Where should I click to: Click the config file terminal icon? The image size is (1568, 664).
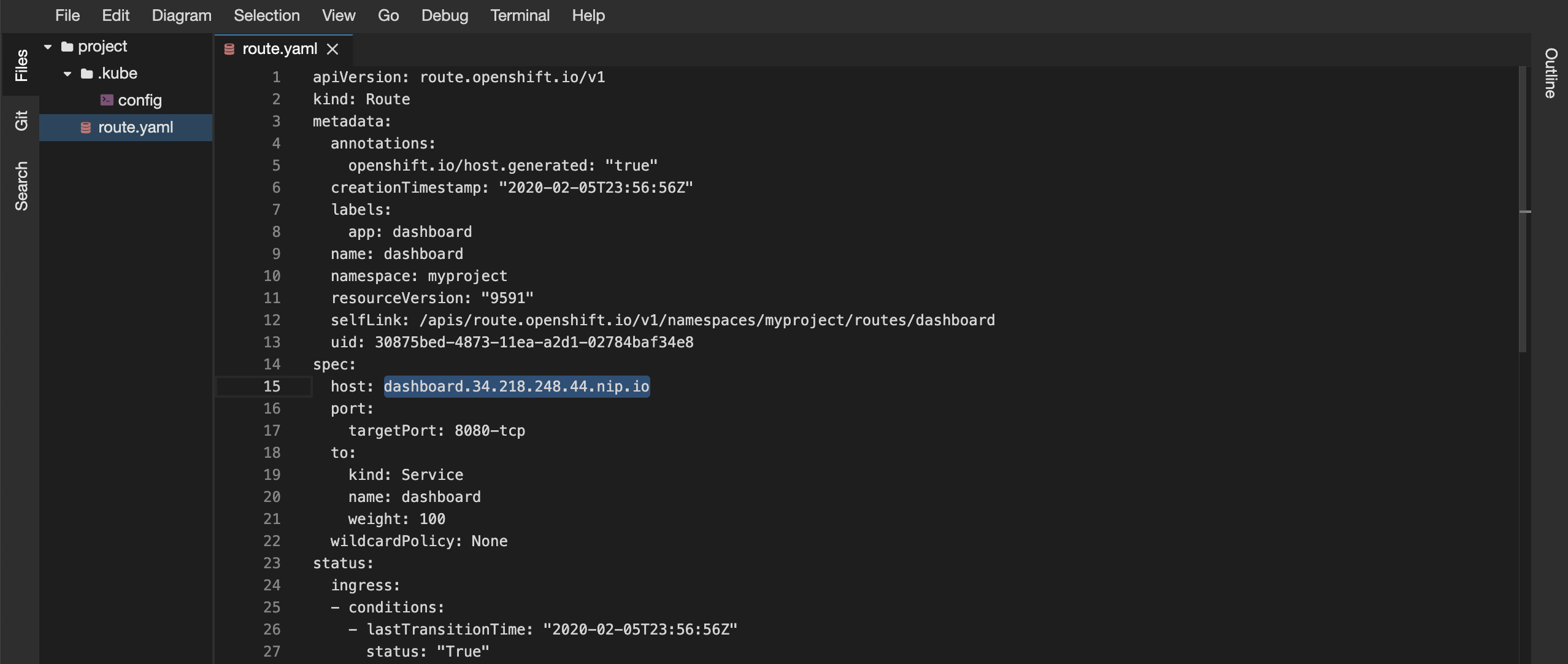click(107, 100)
